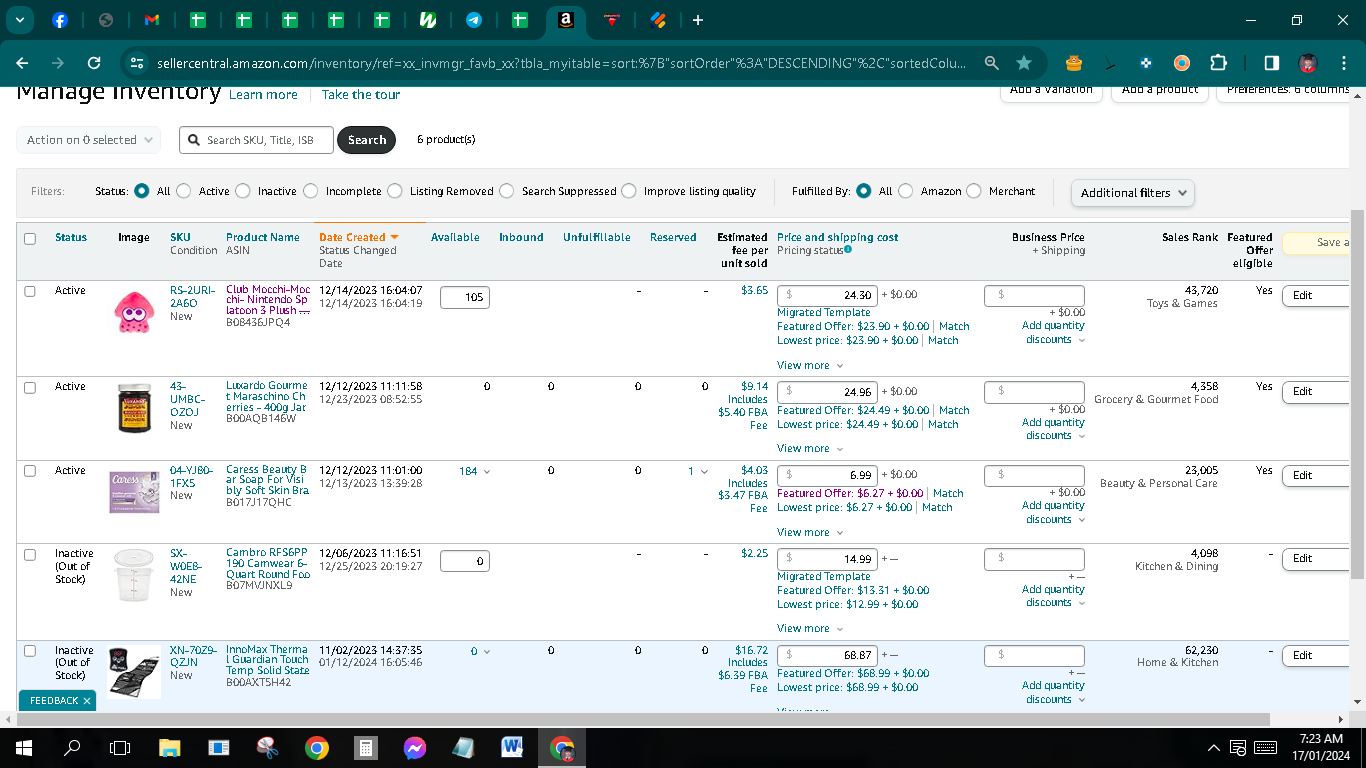Screen dimensions: 1366x768
Task: Close the FEEDBACK tab
Action: pos(87,701)
